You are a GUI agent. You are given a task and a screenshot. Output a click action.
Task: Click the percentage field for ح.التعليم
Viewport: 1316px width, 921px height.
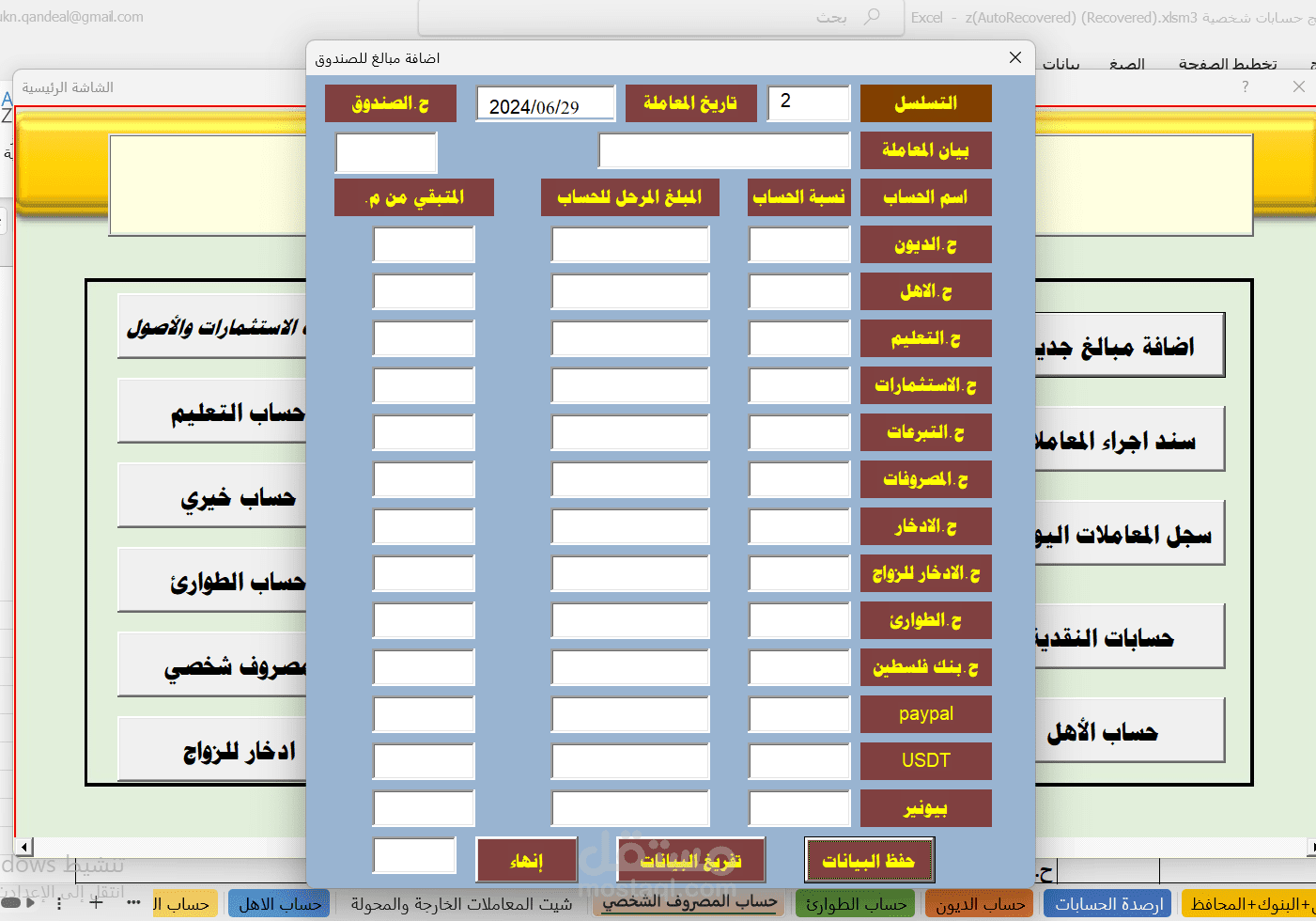click(799, 338)
